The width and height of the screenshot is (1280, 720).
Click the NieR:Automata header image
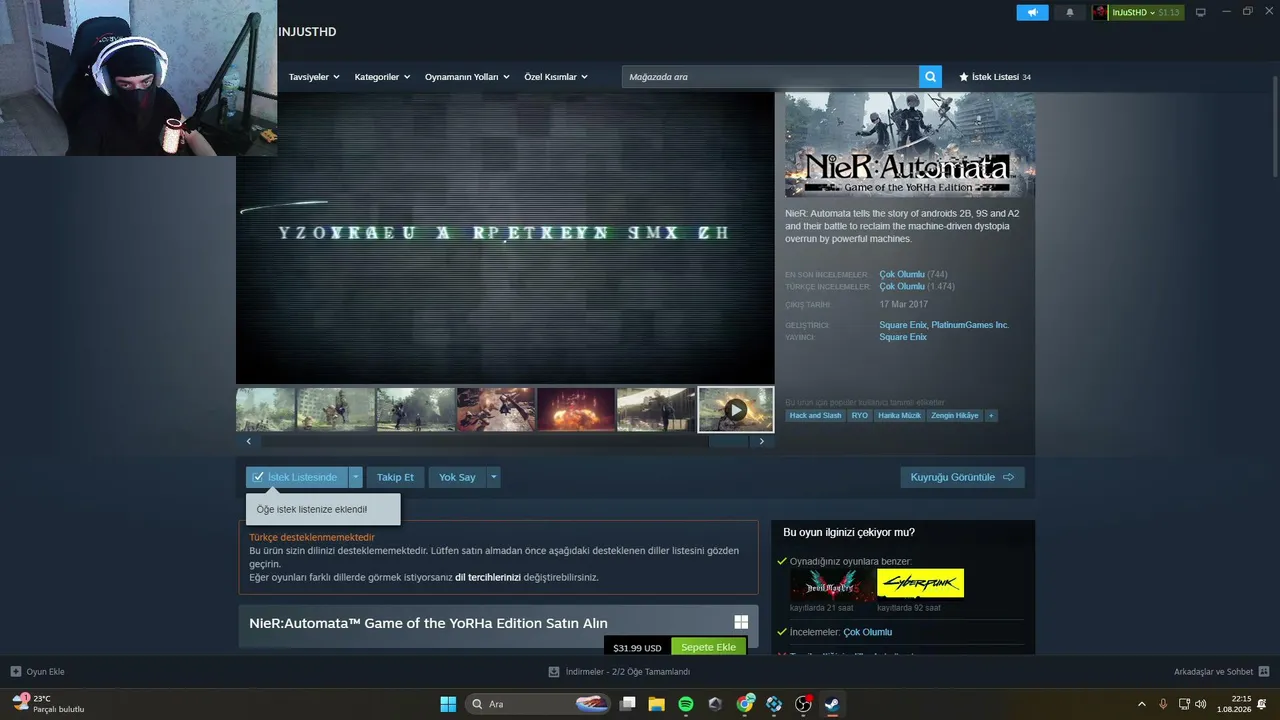(910, 145)
